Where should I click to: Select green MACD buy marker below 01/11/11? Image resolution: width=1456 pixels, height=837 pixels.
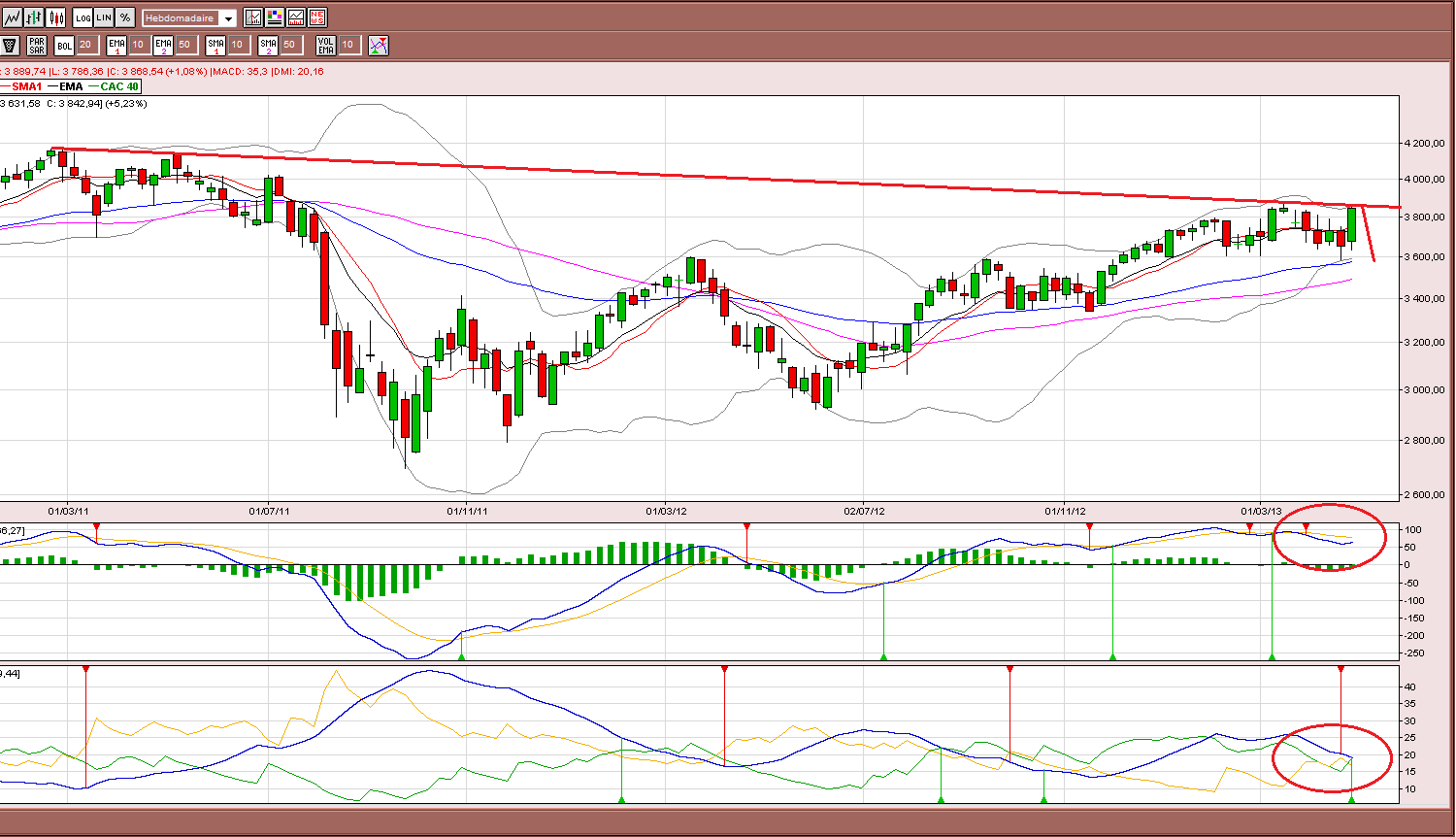(x=462, y=657)
